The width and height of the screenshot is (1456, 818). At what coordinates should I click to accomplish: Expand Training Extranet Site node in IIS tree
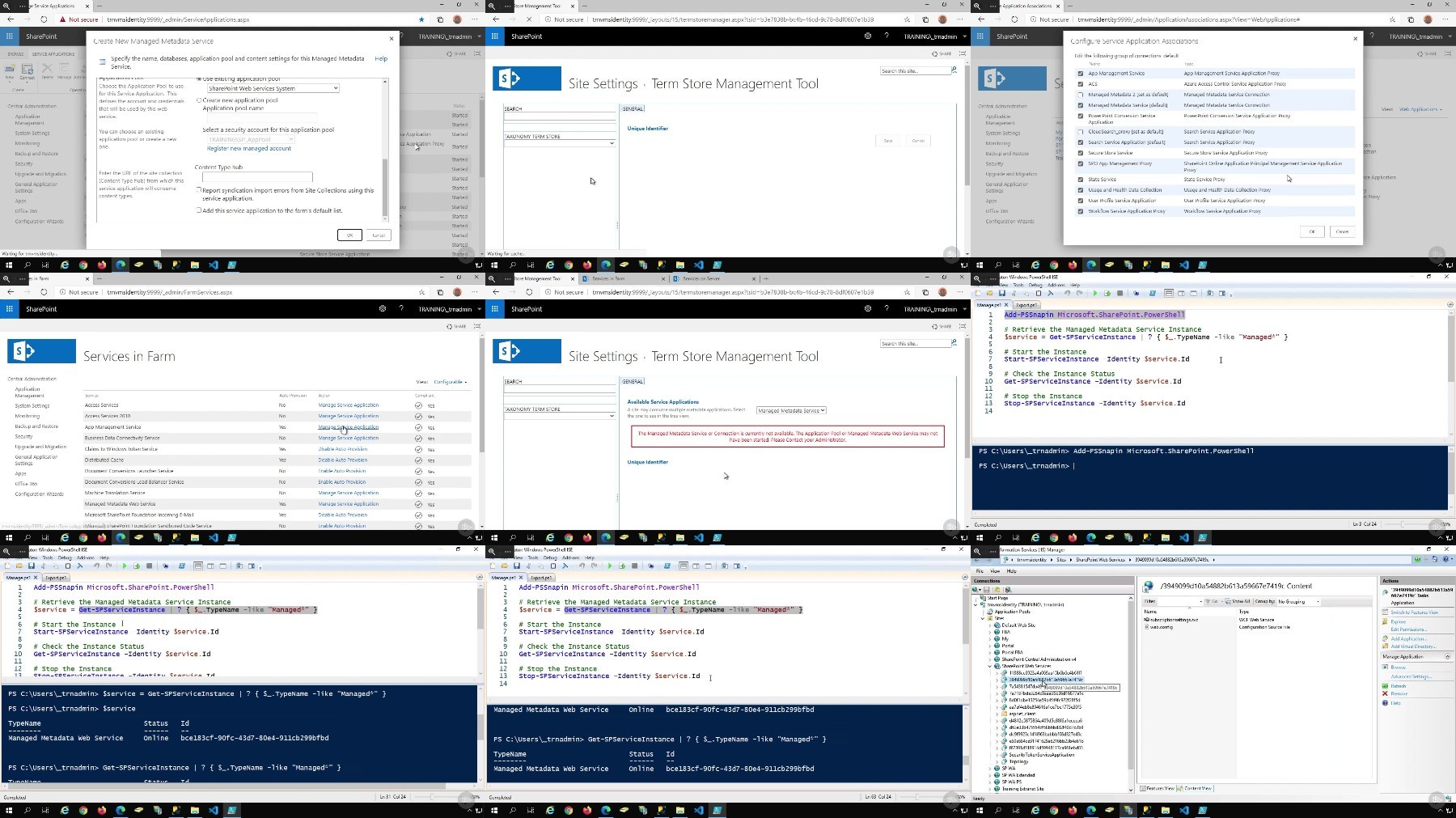coord(990,789)
